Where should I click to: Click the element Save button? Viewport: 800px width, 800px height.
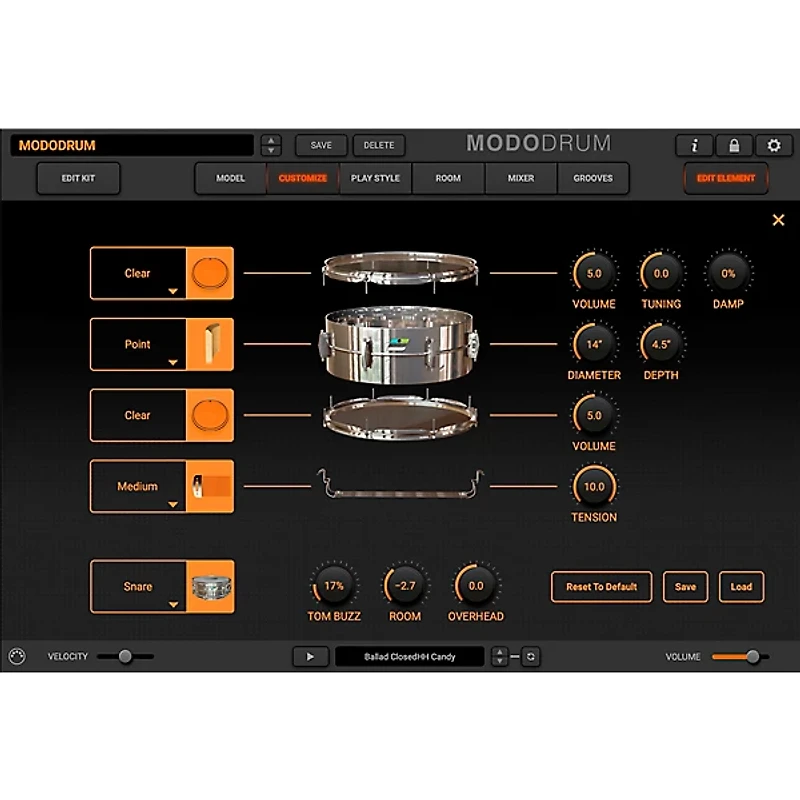click(685, 587)
